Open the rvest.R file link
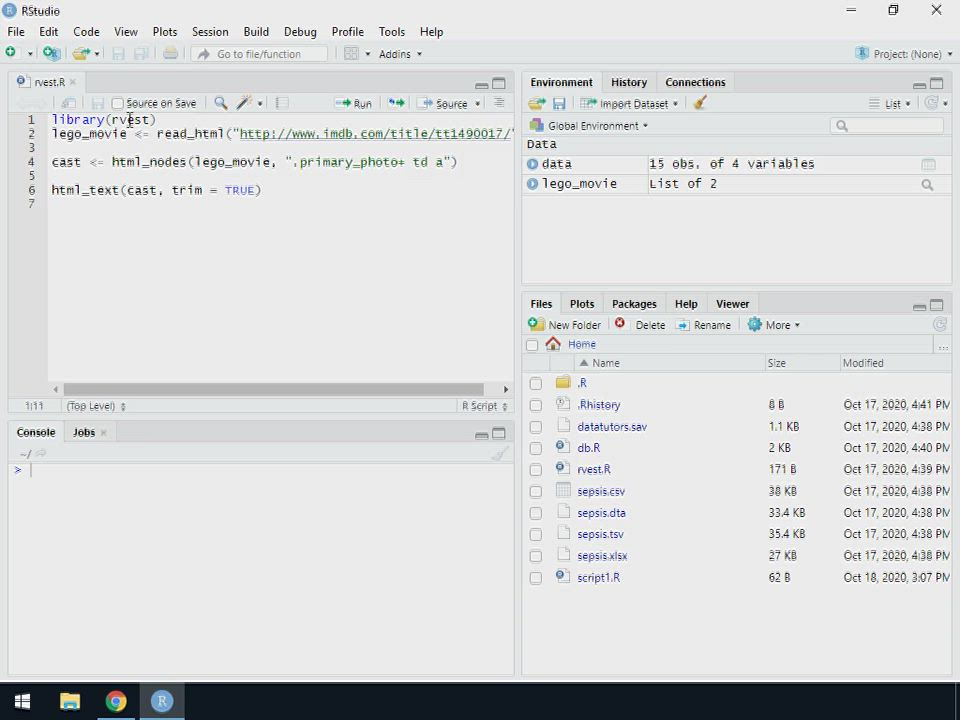The height and width of the screenshot is (720, 960). (593, 469)
